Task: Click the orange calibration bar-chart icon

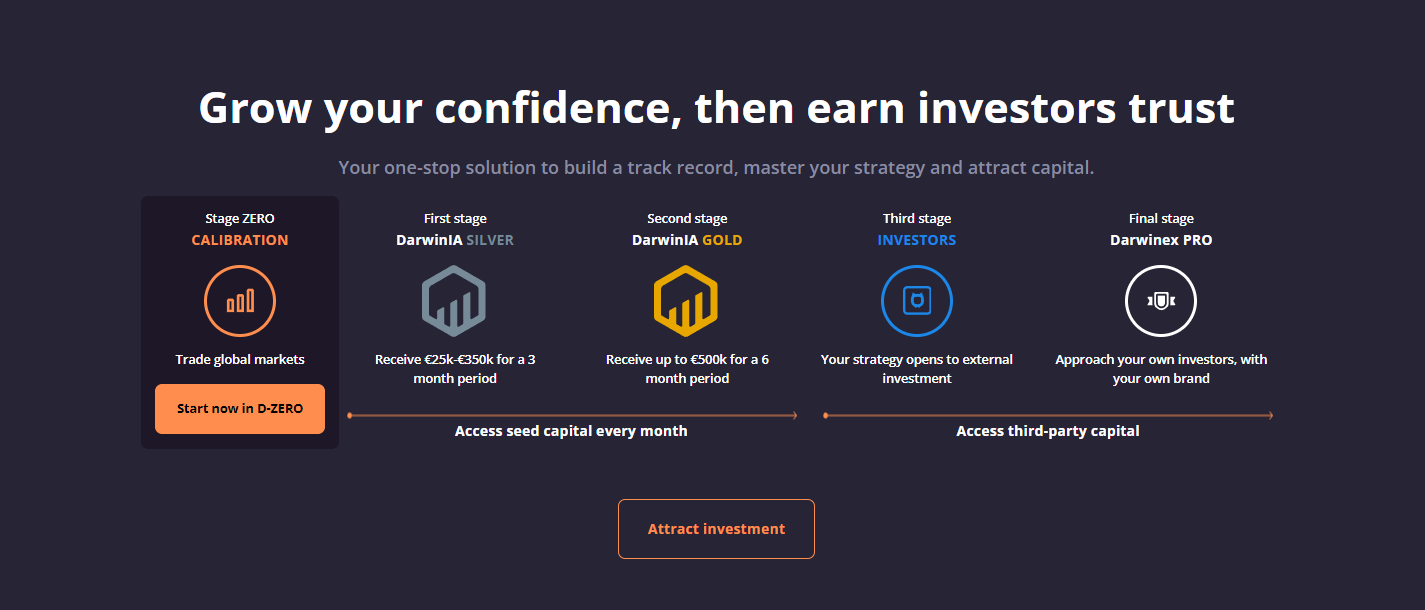Action: (x=240, y=300)
